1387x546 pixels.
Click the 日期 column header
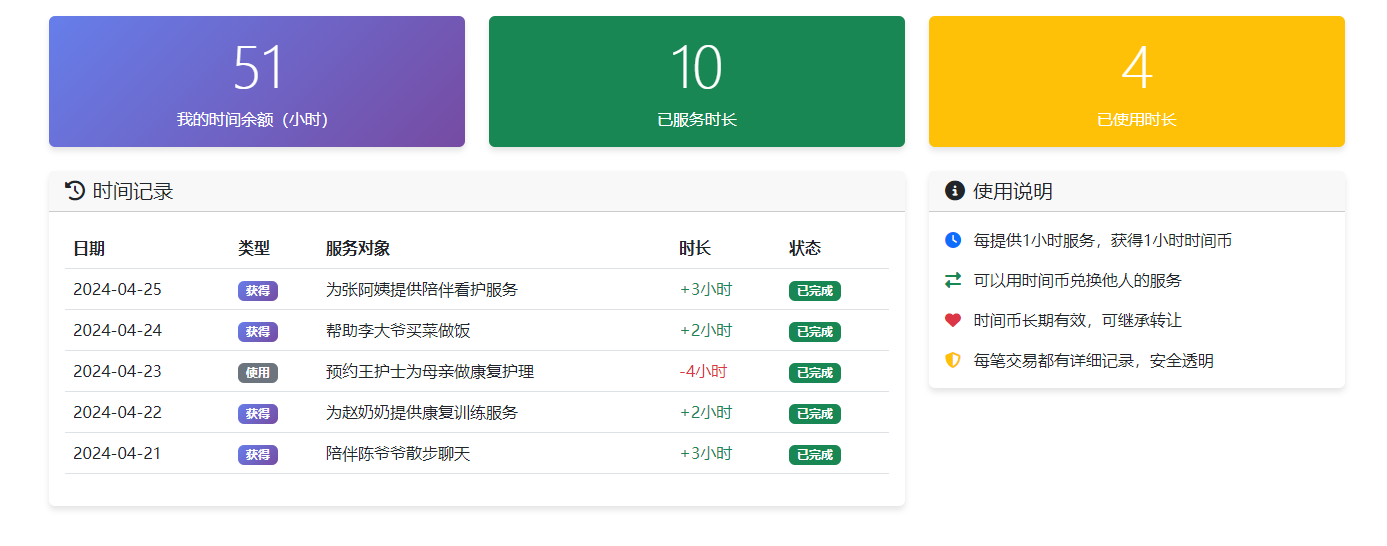pos(89,248)
